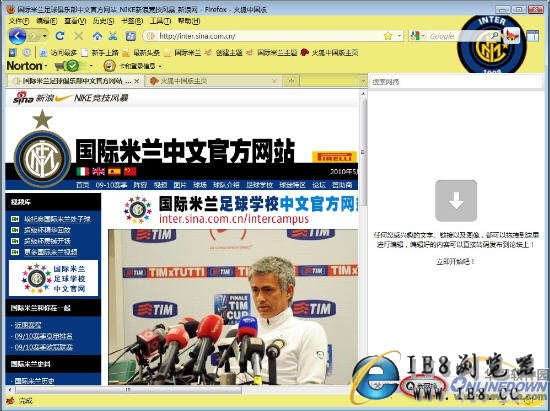The image size is (550, 411).
Task: Click the Pirelli sponsor banner
Action: (334, 157)
